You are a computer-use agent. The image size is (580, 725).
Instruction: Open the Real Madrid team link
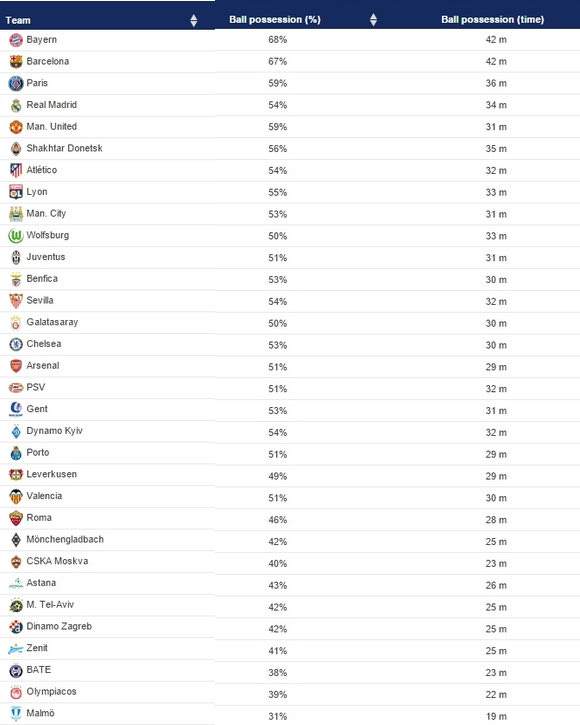(51, 105)
